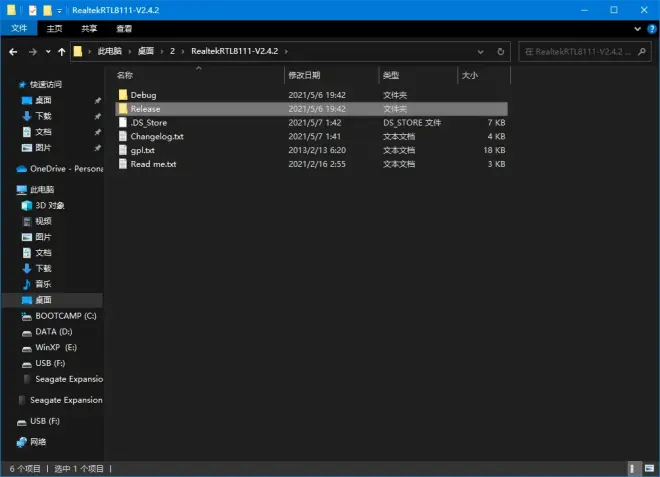The width and height of the screenshot is (660, 477).
Task: Expand the ribbon chevron
Action: click(x=637, y=29)
